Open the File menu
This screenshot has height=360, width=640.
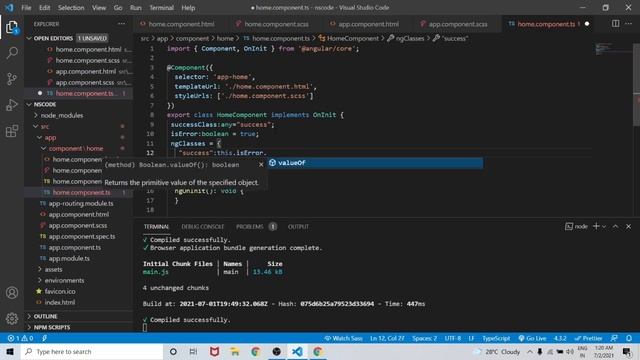[26, 8]
